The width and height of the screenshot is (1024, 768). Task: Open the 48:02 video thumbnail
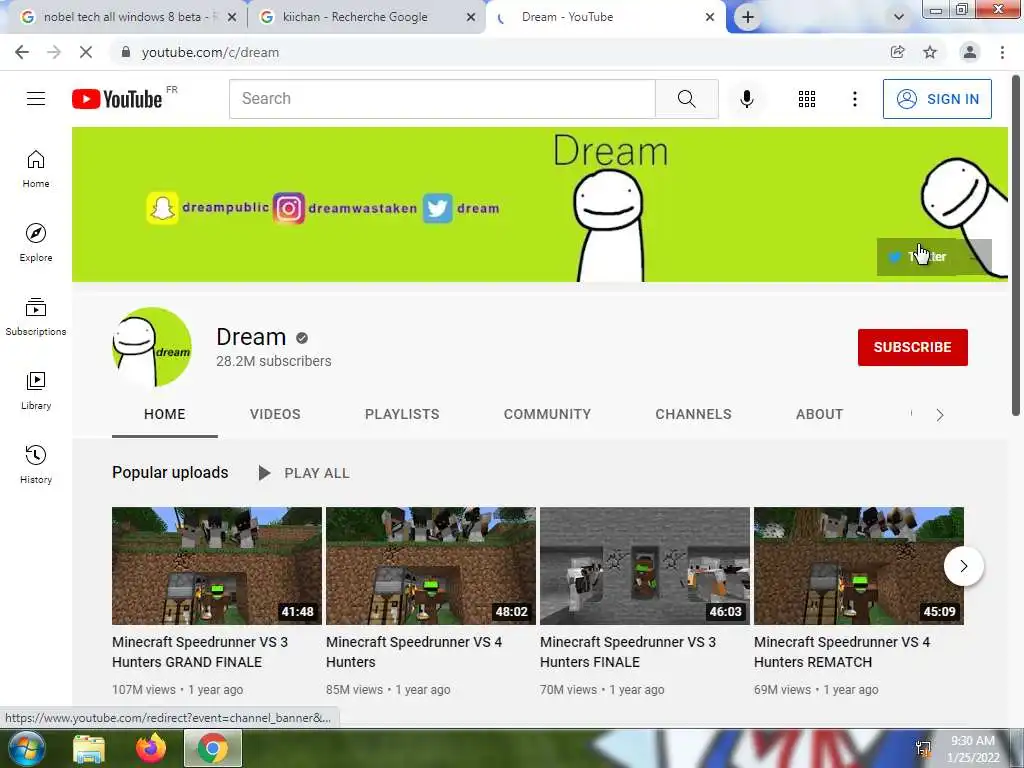(x=430, y=566)
